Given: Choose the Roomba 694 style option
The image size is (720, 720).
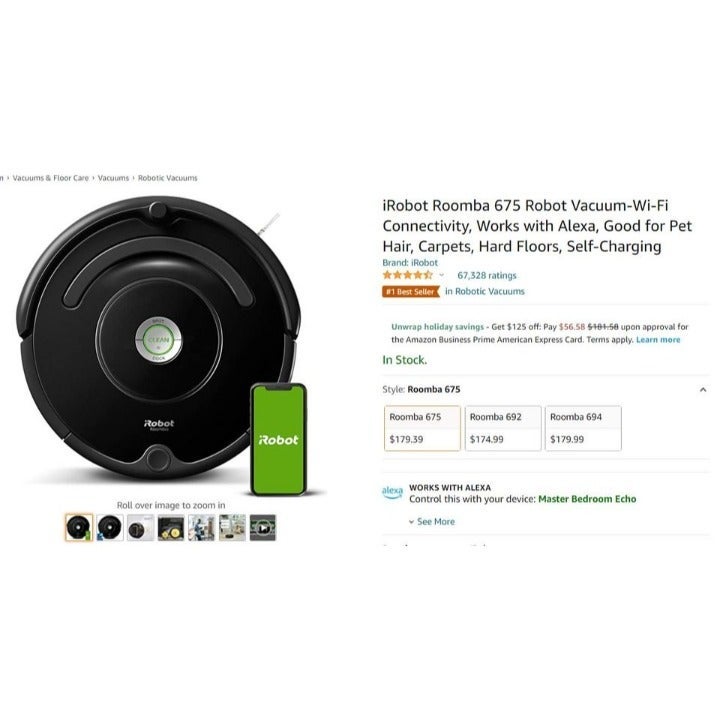Looking at the screenshot, I should pos(583,428).
